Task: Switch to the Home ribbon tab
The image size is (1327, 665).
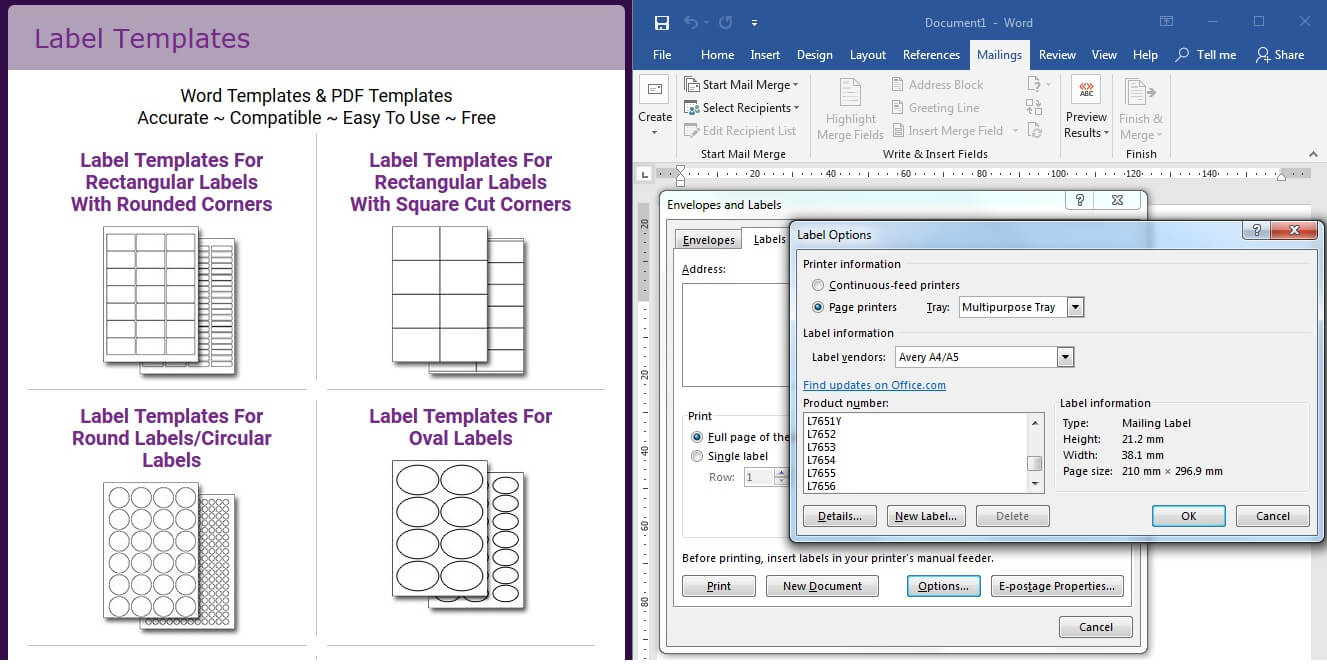Action: [717, 55]
